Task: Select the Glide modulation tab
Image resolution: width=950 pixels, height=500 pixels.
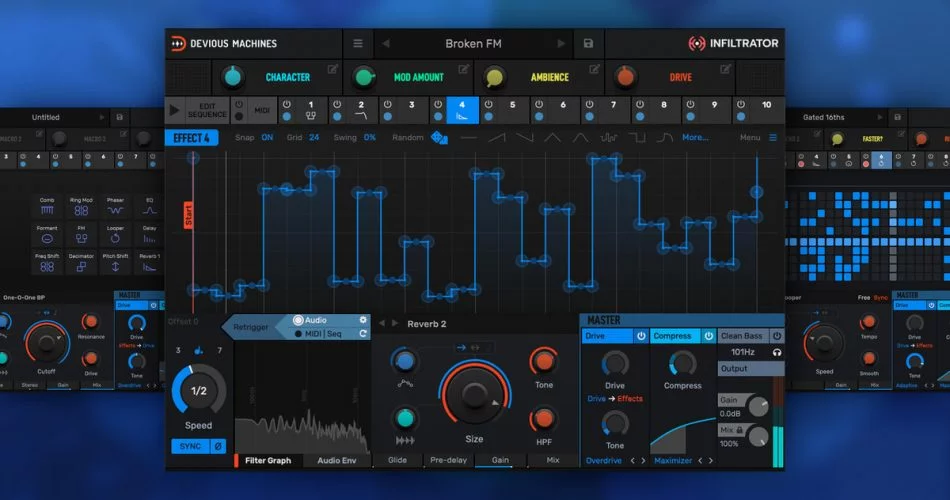Action: pos(397,460)
